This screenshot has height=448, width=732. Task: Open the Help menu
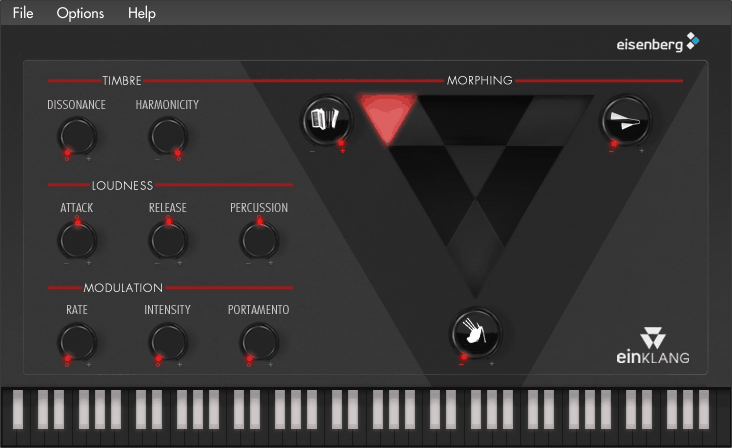pos(141,13)
